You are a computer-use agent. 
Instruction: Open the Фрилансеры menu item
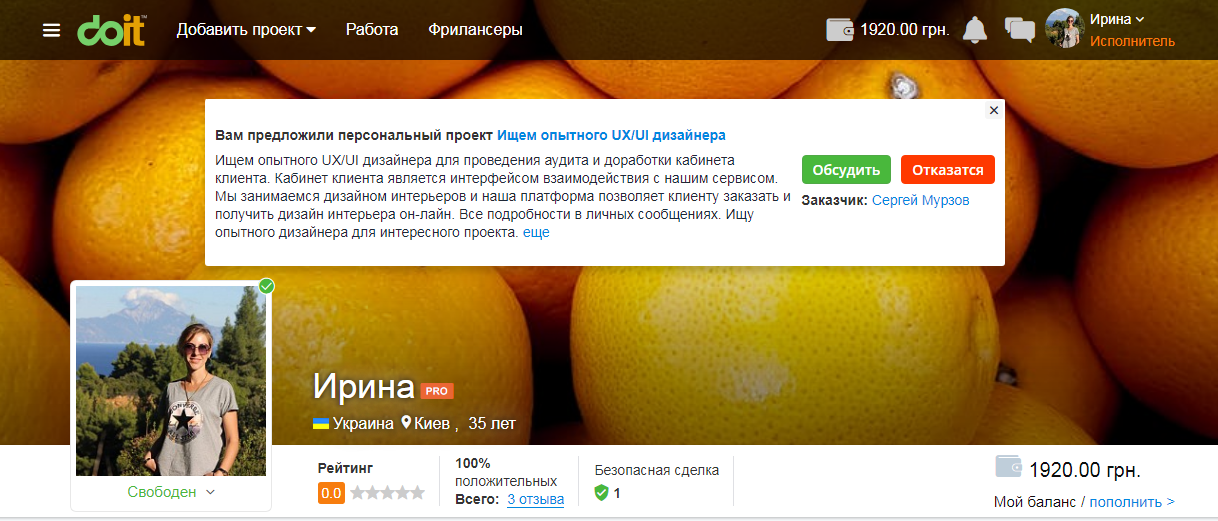pos(475,30)
